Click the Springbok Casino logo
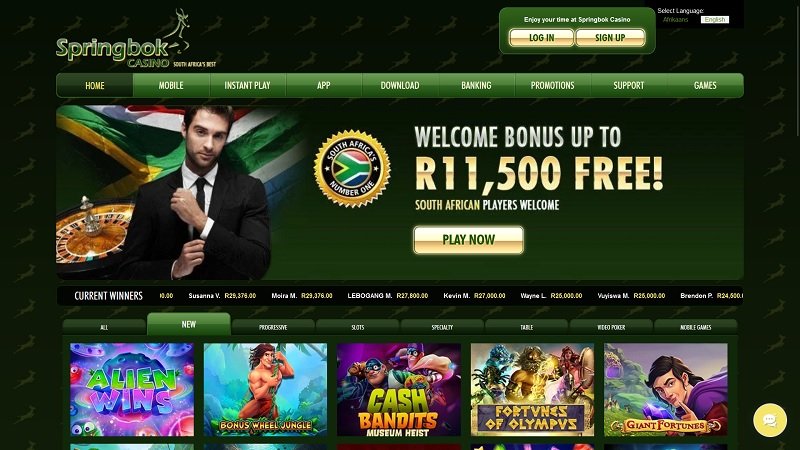Screen dimensions: 800x450 [136, 39]
